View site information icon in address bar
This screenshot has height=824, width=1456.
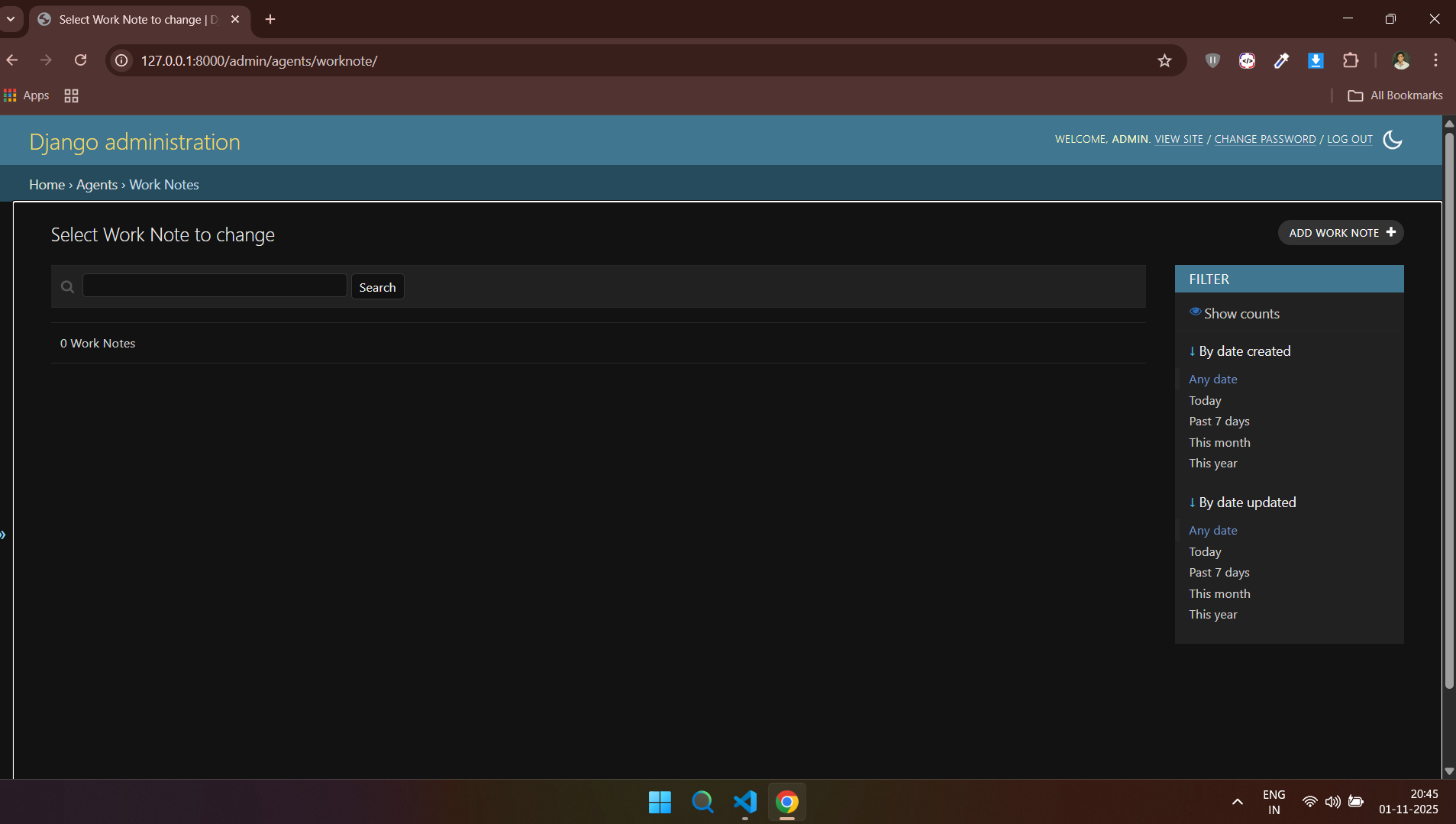121,60
